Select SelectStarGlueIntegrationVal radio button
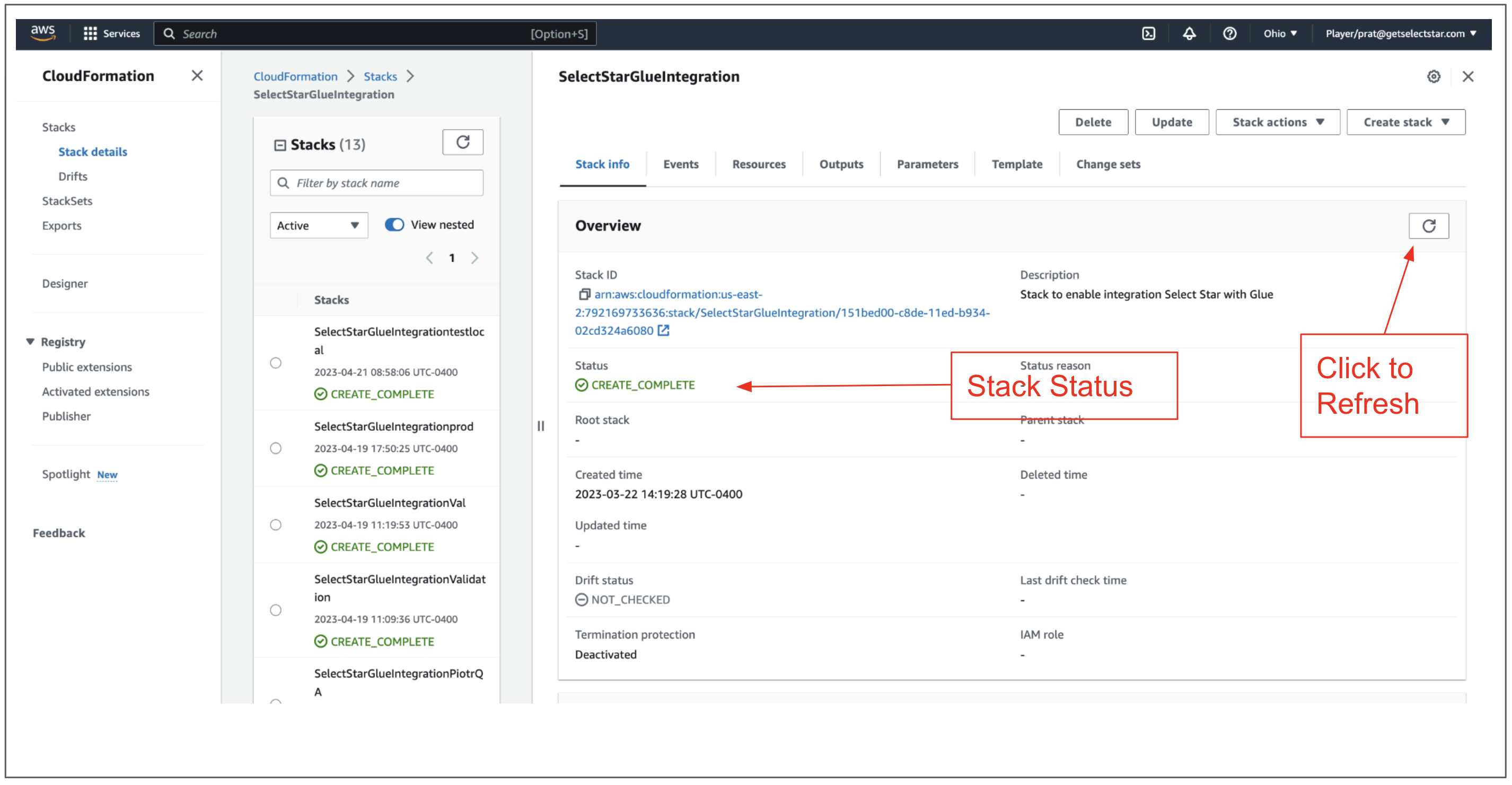1512x785 pixels. [x=276, y=525]
